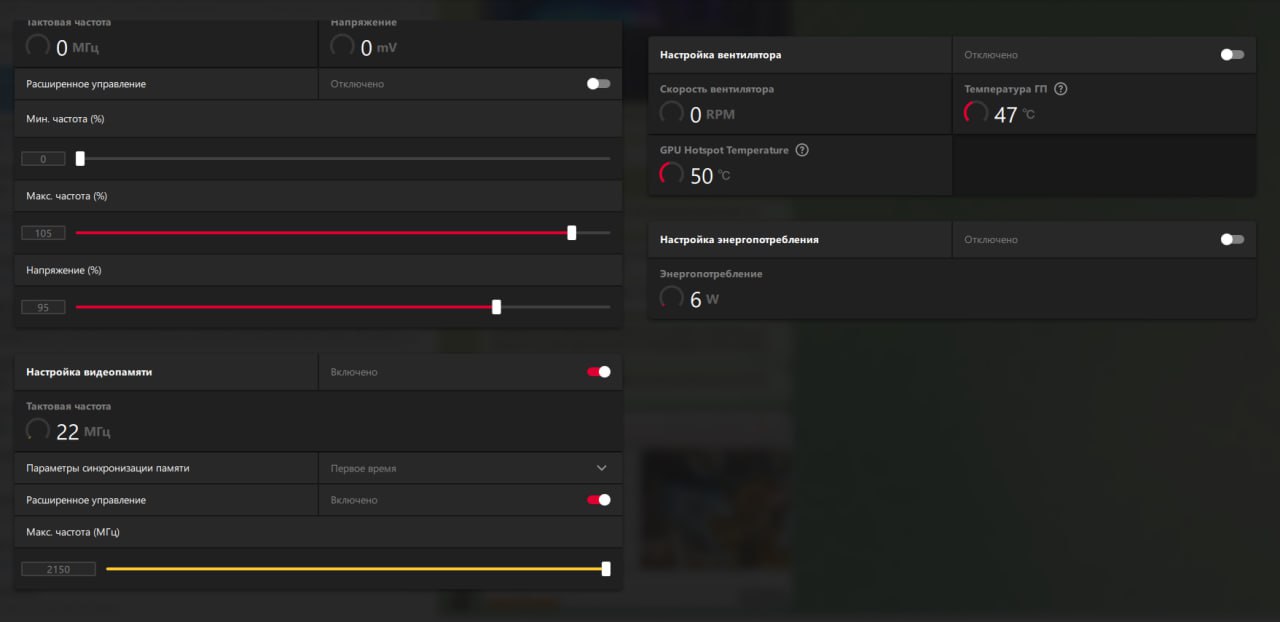
Task: Click the Макс. частота (%) slider handle
Action: point(572,233)
